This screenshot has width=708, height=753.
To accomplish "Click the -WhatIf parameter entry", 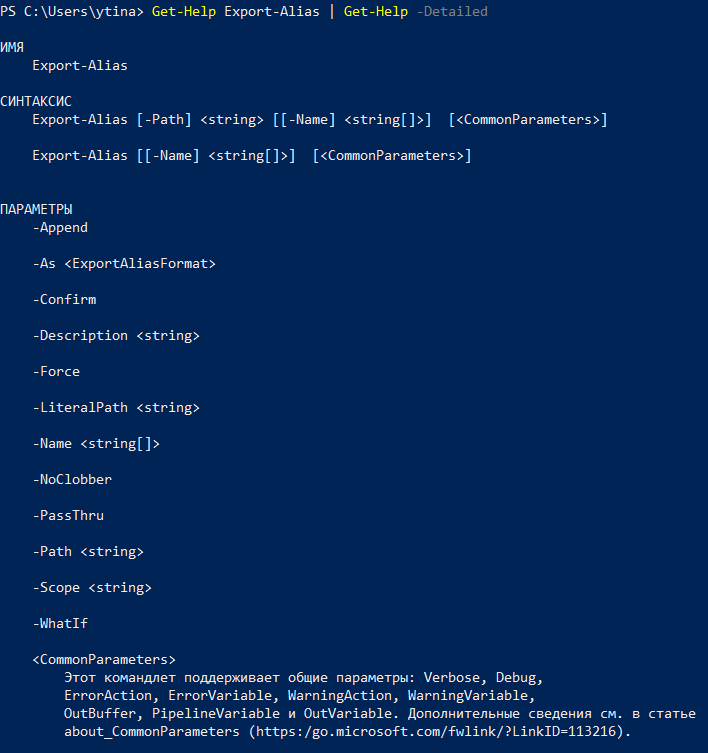I will click(x=60, y=623).
